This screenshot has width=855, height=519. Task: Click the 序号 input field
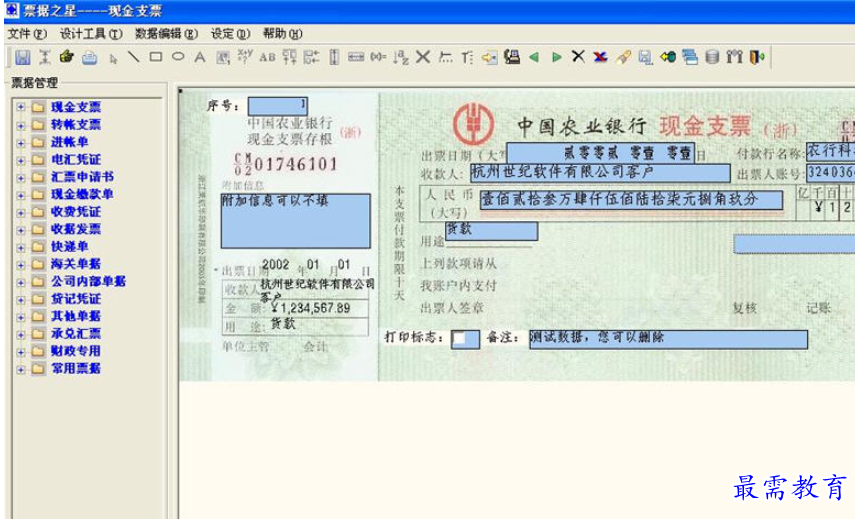click(278, 106)
